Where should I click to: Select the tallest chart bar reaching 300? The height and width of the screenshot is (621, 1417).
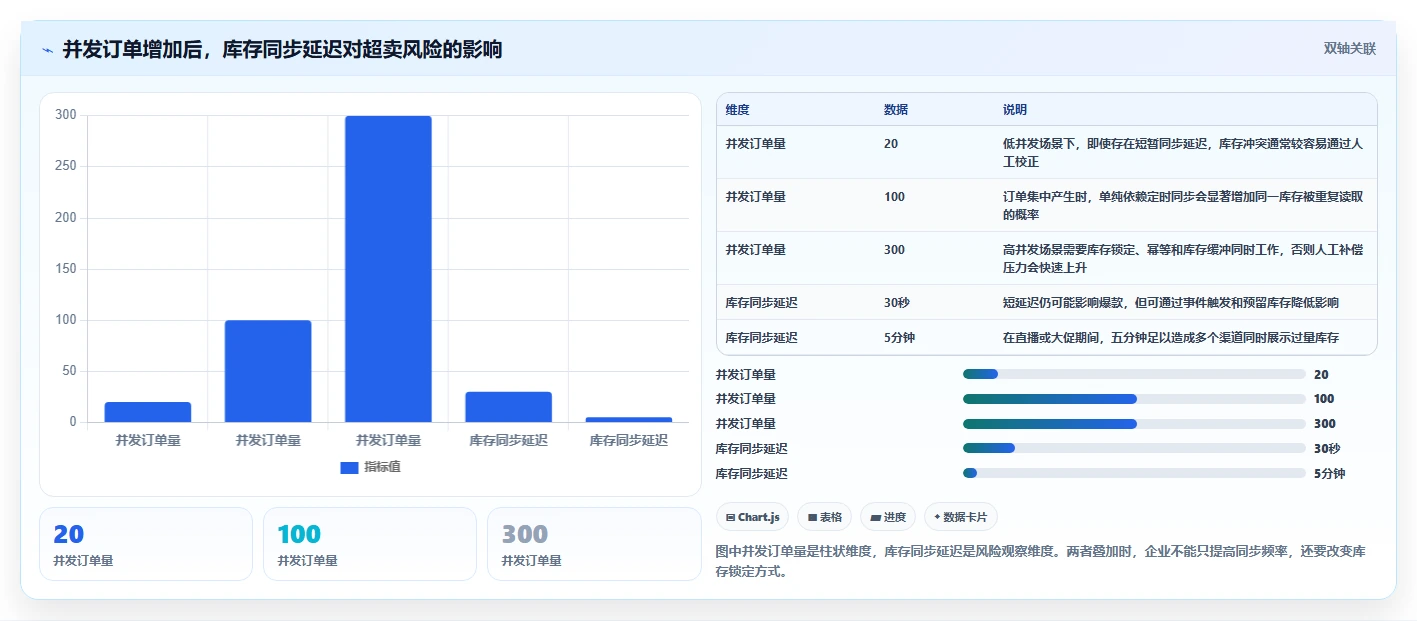(388, 269)
